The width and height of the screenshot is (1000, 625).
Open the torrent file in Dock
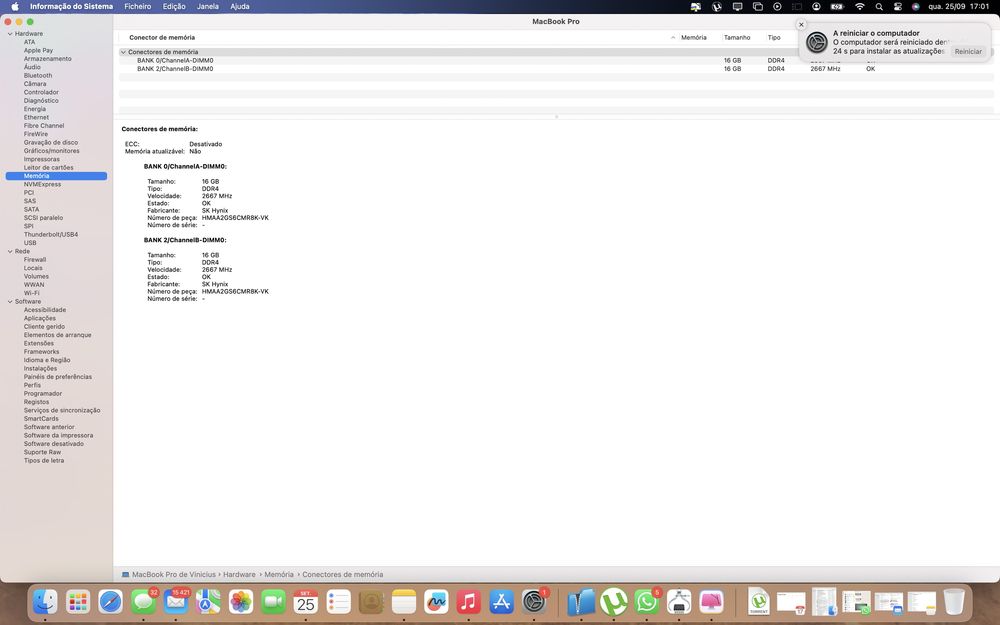coord(758,601)
